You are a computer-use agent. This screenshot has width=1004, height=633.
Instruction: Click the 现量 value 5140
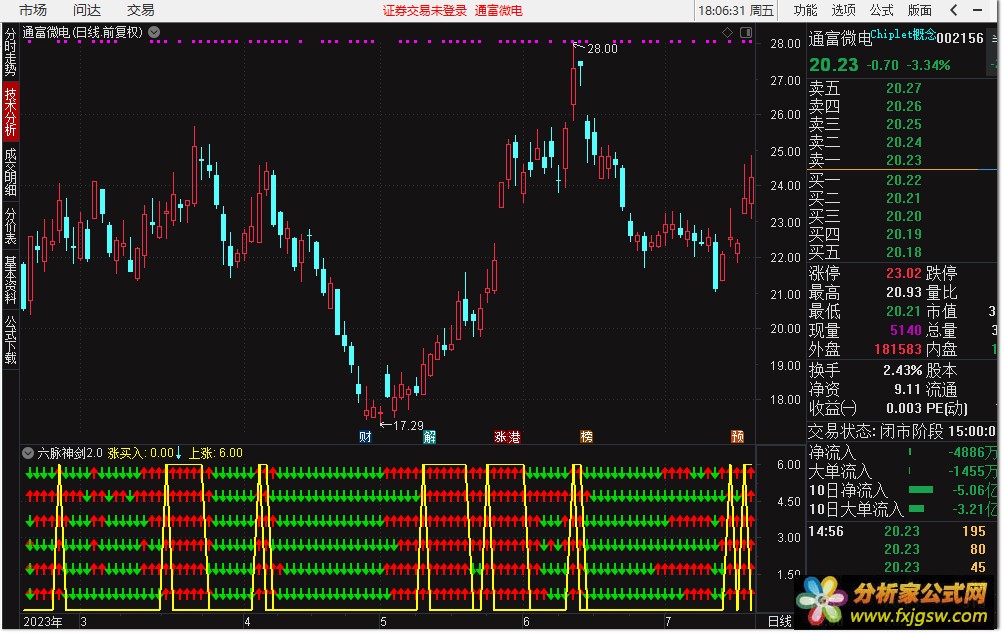tap(905, 330)
